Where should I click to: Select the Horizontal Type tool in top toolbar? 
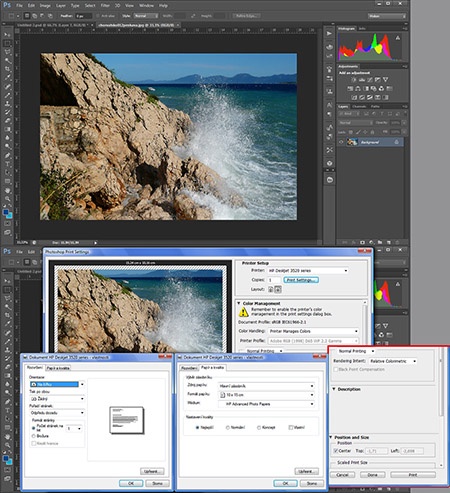[7, 164]
